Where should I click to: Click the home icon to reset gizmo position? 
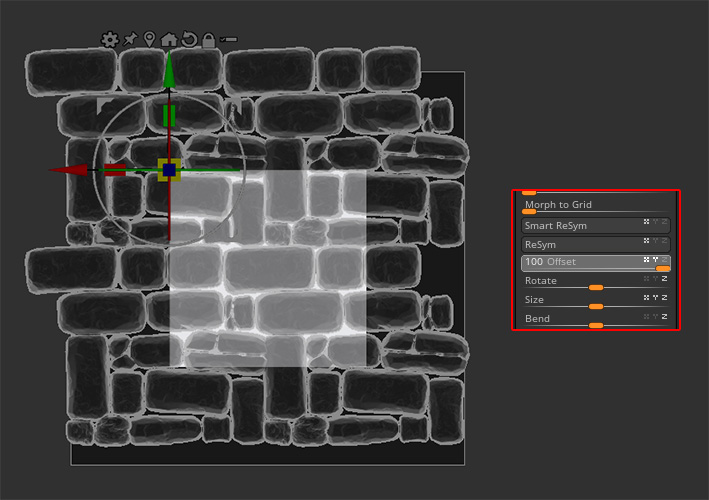pyautogui.click(x=169, y=40)
